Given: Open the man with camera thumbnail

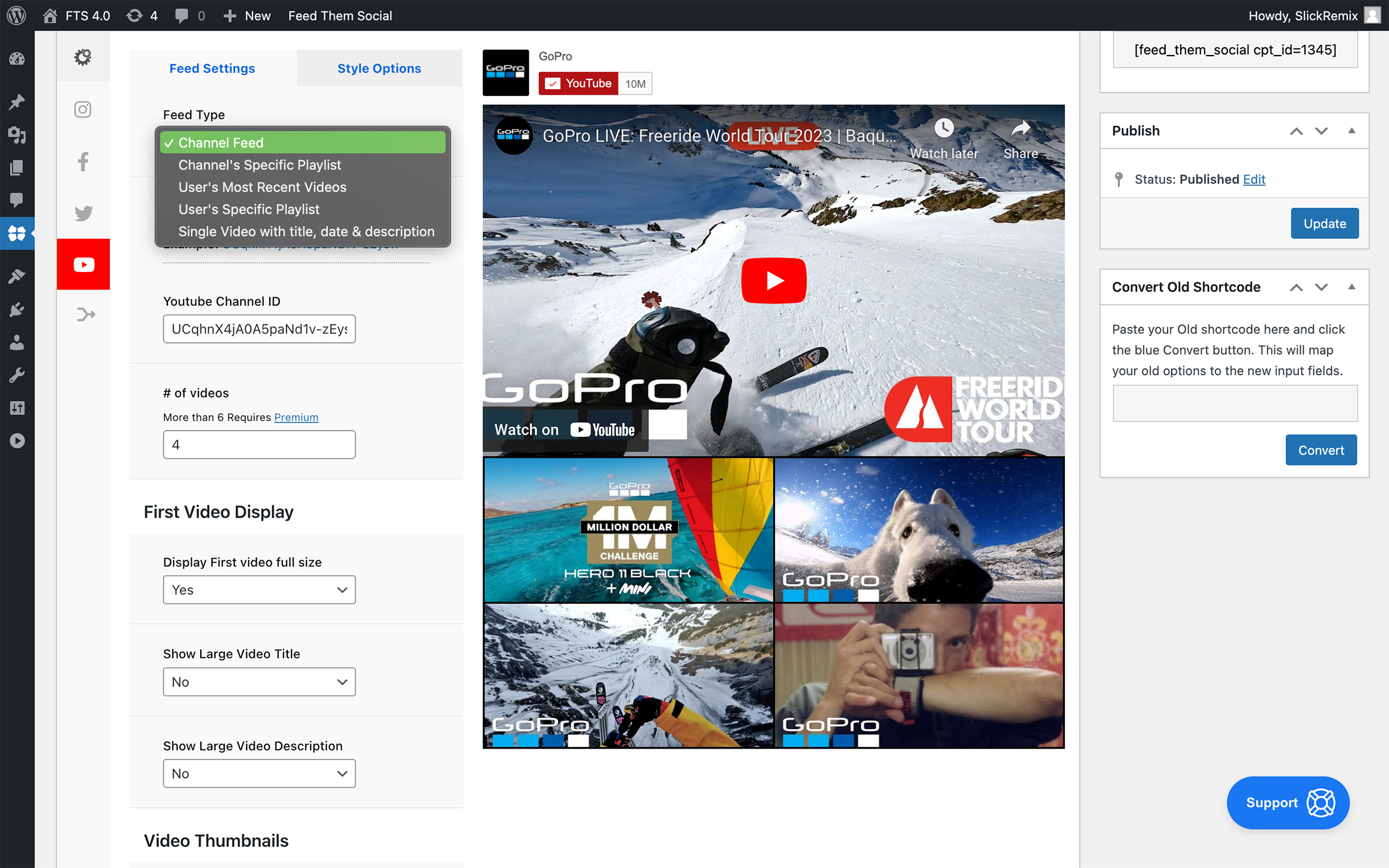Looking at the screenshot, I should pyautogui.click(x=919, y=675).
